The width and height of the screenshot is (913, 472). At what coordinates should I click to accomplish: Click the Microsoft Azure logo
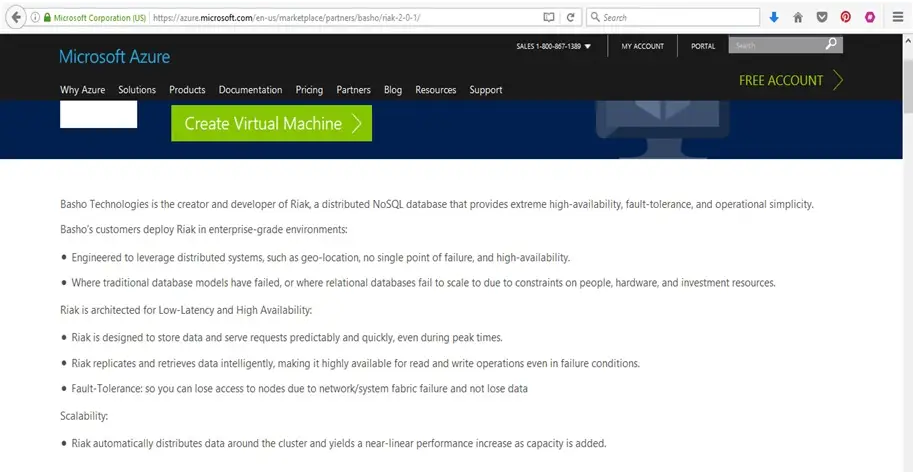[115, 56]
